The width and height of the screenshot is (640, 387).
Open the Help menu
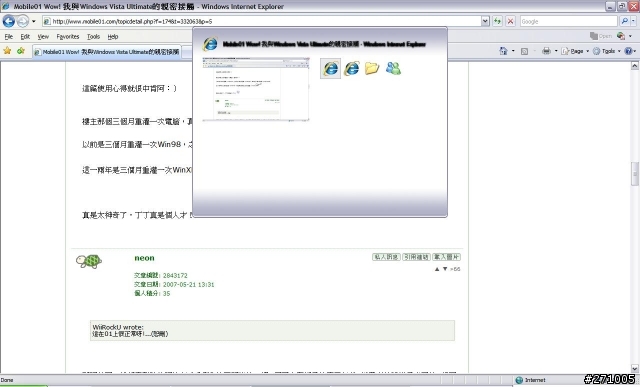[113, 37]
